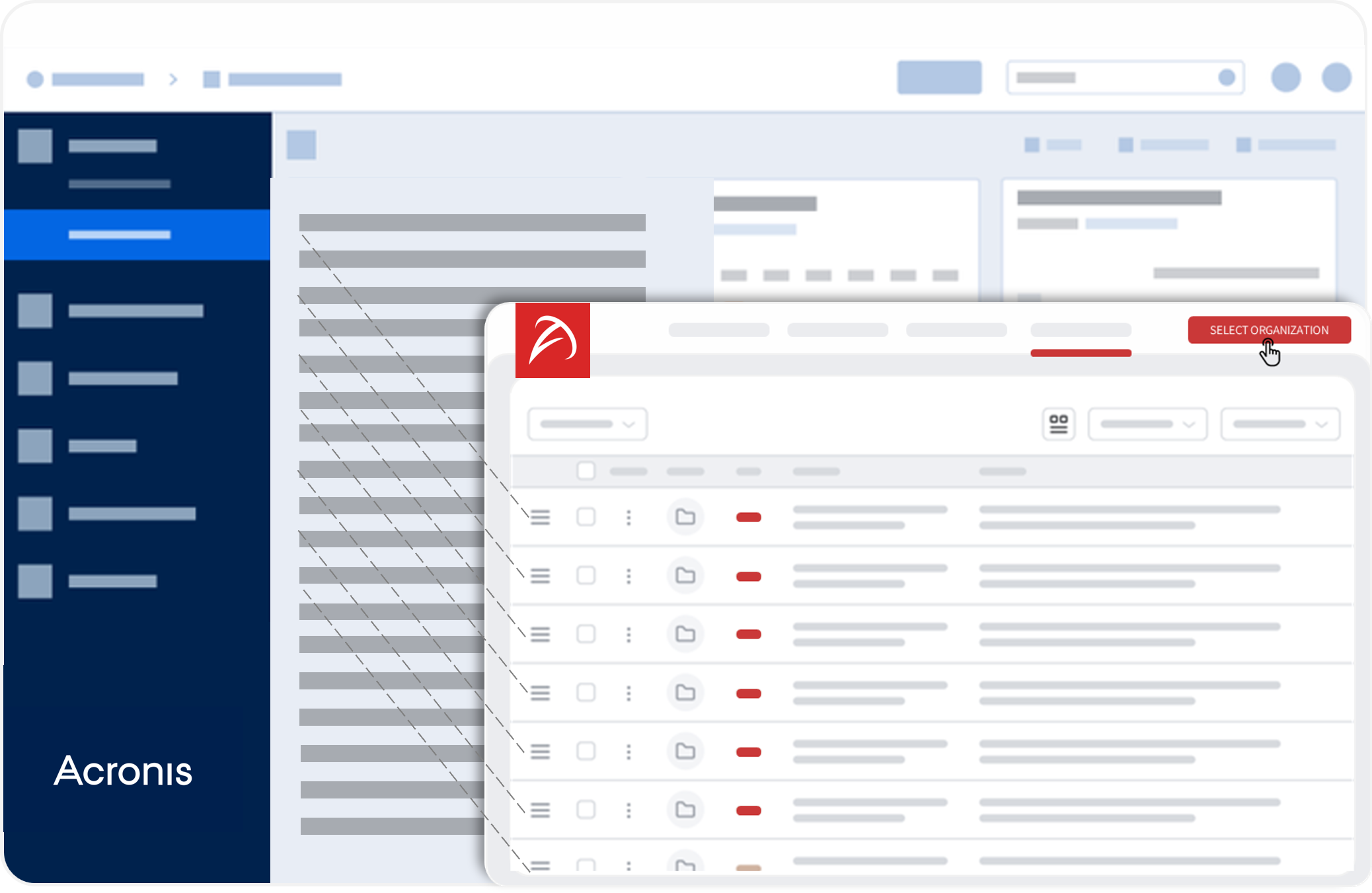Image resolution: width=1372 pixels, height=893 pixels.
Task: Check the select-all checkbox in the table header
Action: pyautogui.click(x=586, y=471)
